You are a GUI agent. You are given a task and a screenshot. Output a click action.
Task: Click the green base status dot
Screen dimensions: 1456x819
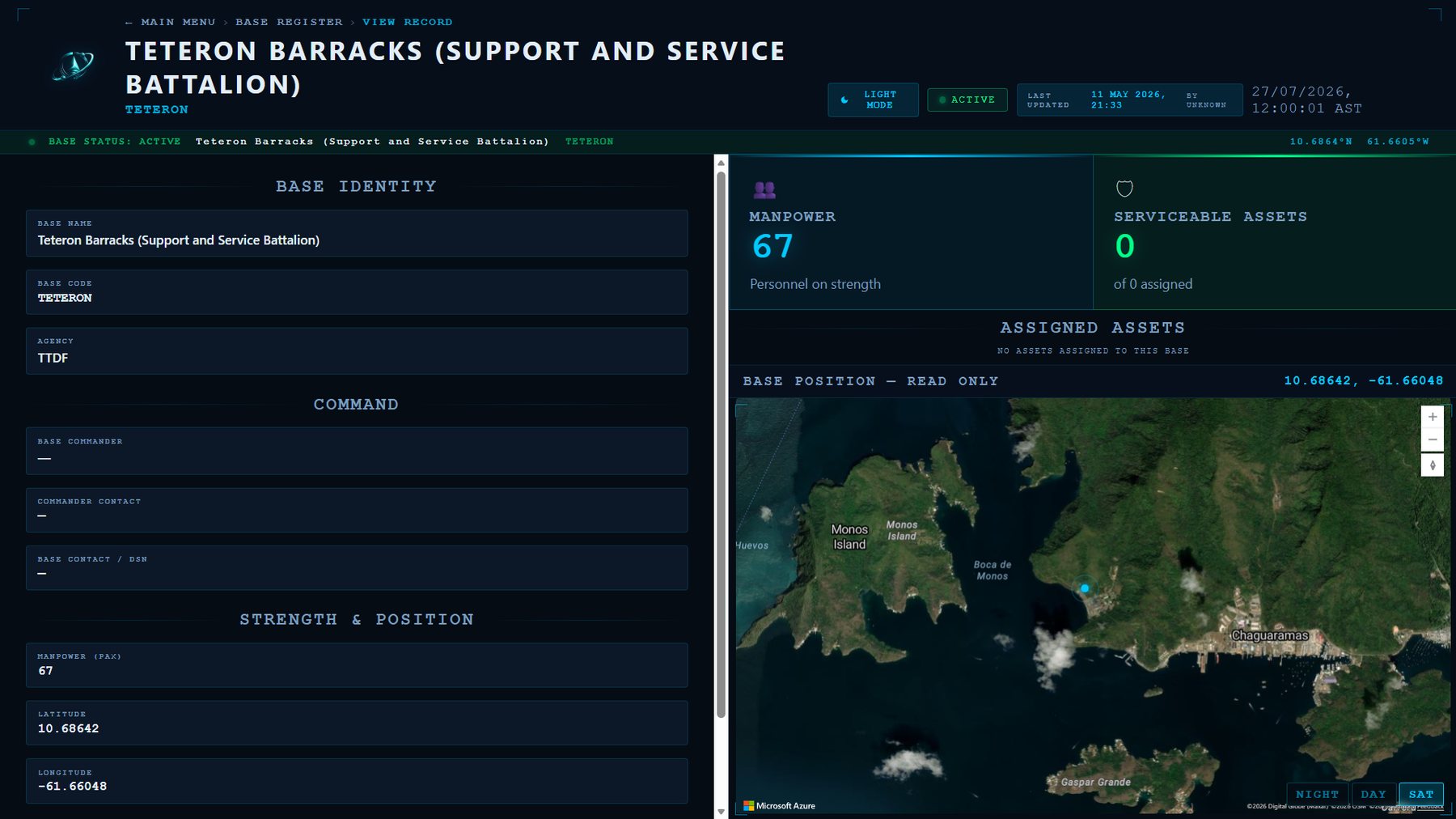tap(32, 142)
